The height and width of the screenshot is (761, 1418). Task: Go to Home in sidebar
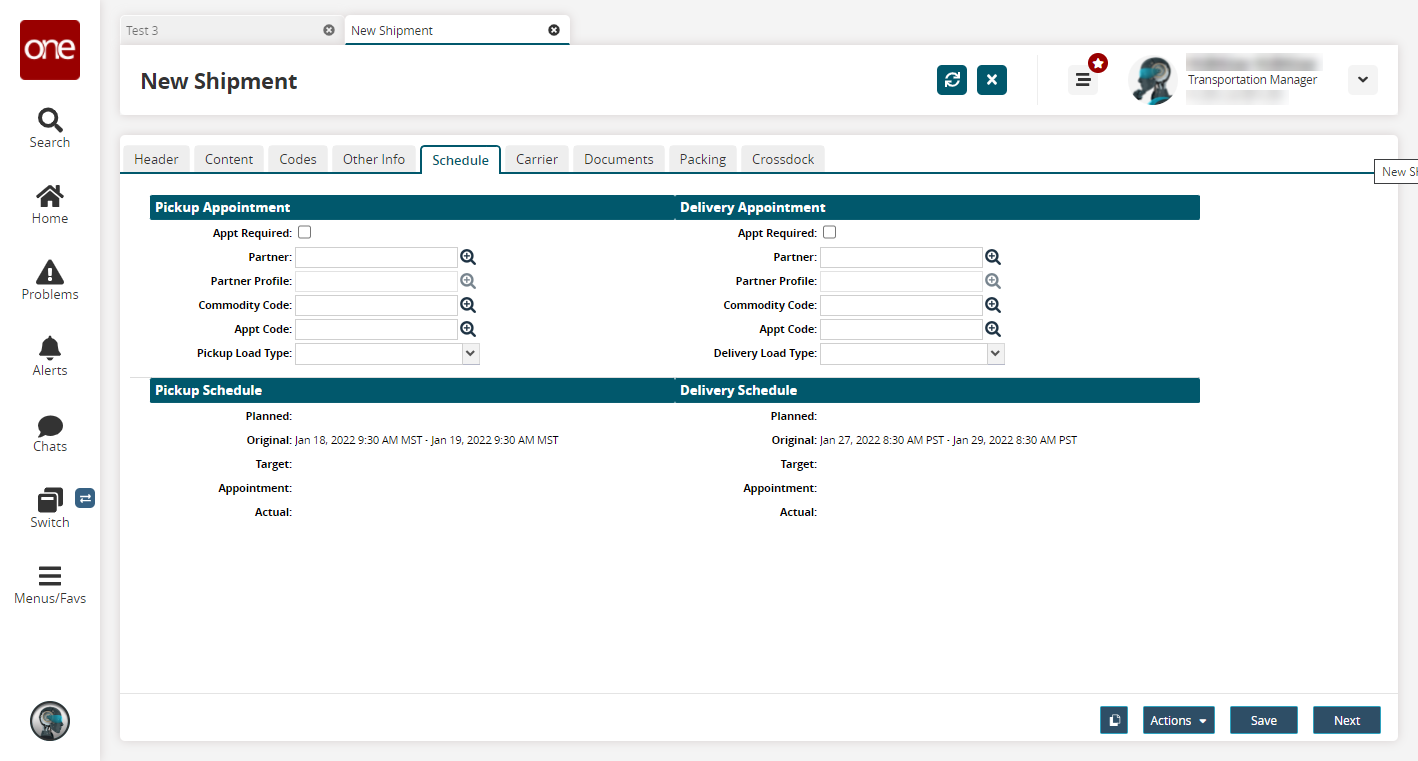(x=49, y=204)
